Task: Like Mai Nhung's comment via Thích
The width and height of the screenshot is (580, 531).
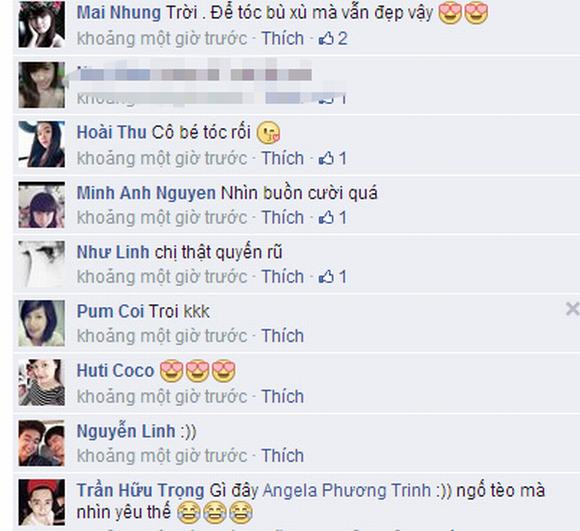Action: click(283, 38)
